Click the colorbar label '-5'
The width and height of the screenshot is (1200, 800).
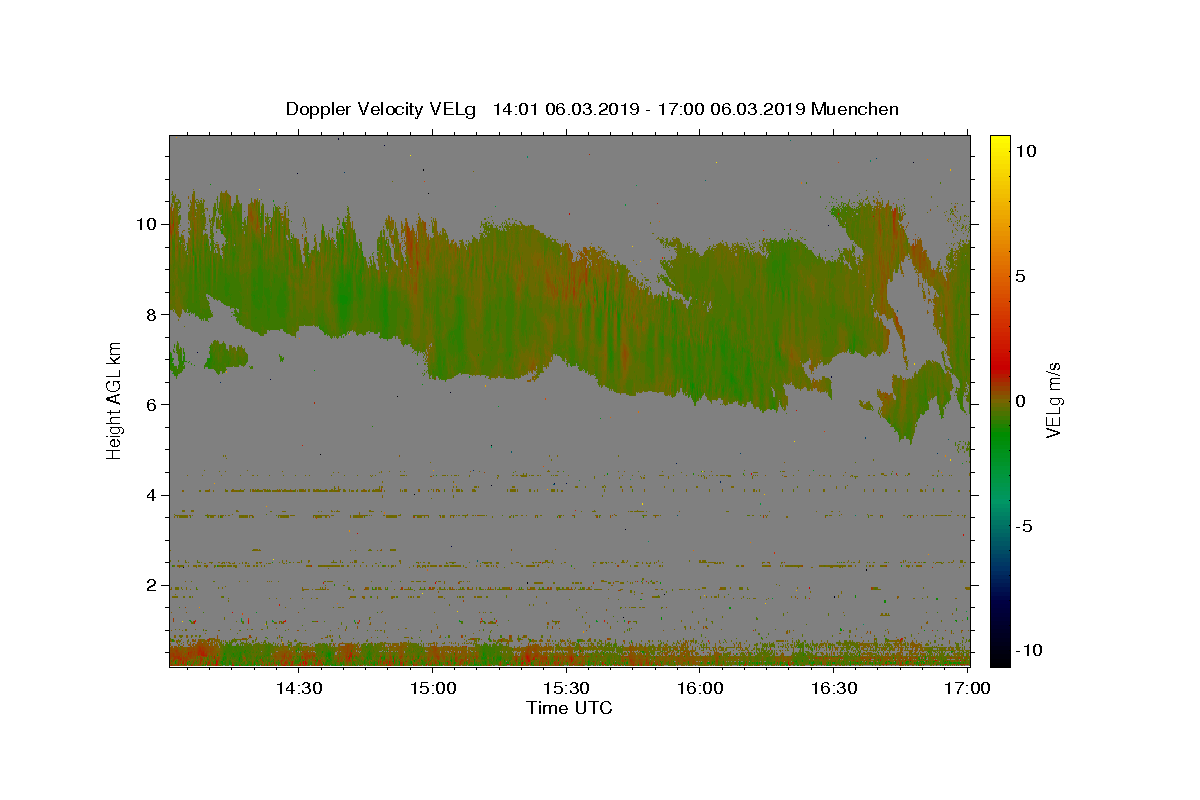1025,526
